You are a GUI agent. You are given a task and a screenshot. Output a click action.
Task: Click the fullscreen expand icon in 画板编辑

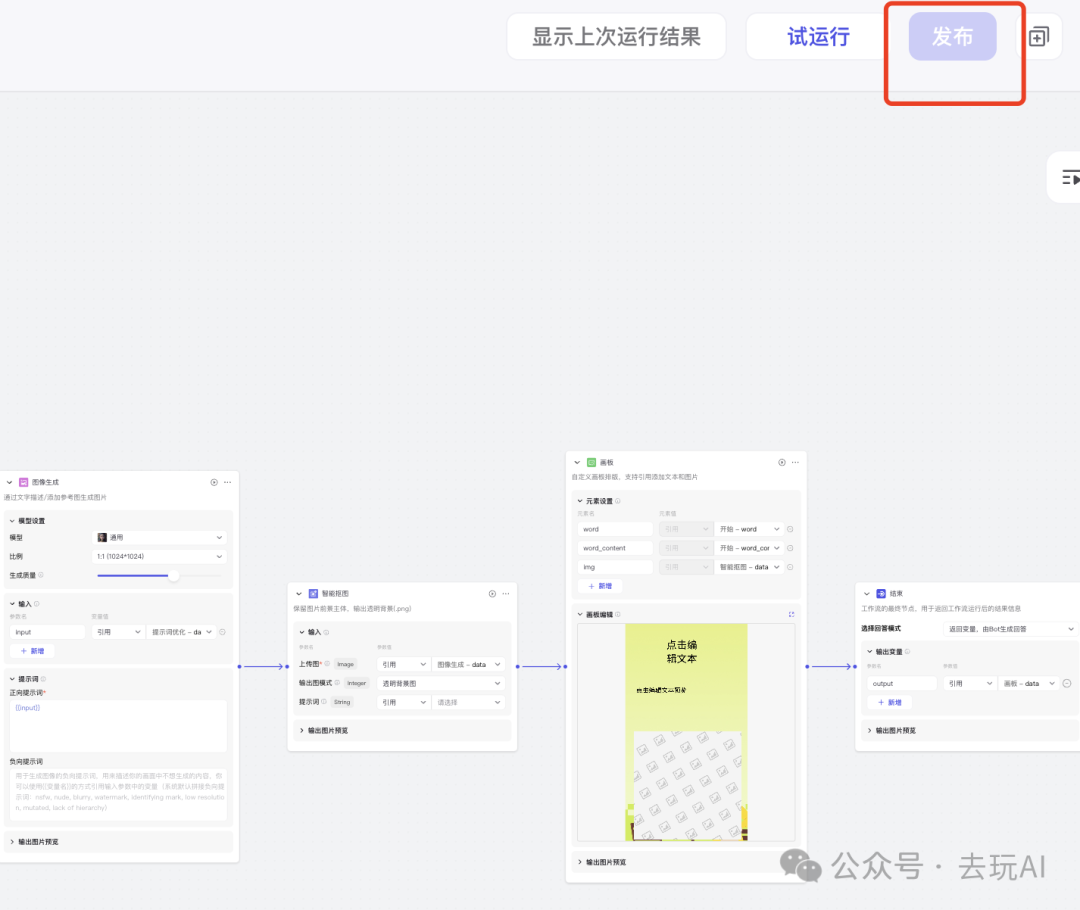(x=791, y=614)
